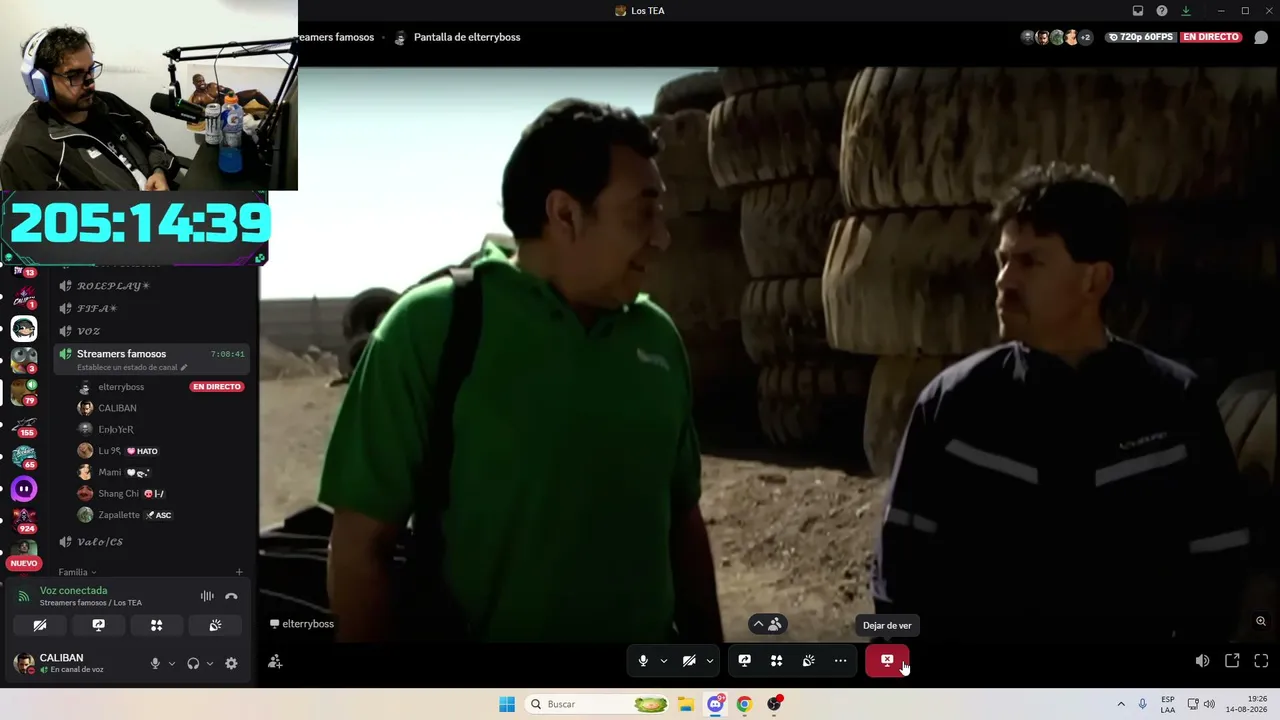Open microphone options arrow in stream controls

tap(663, 661)
